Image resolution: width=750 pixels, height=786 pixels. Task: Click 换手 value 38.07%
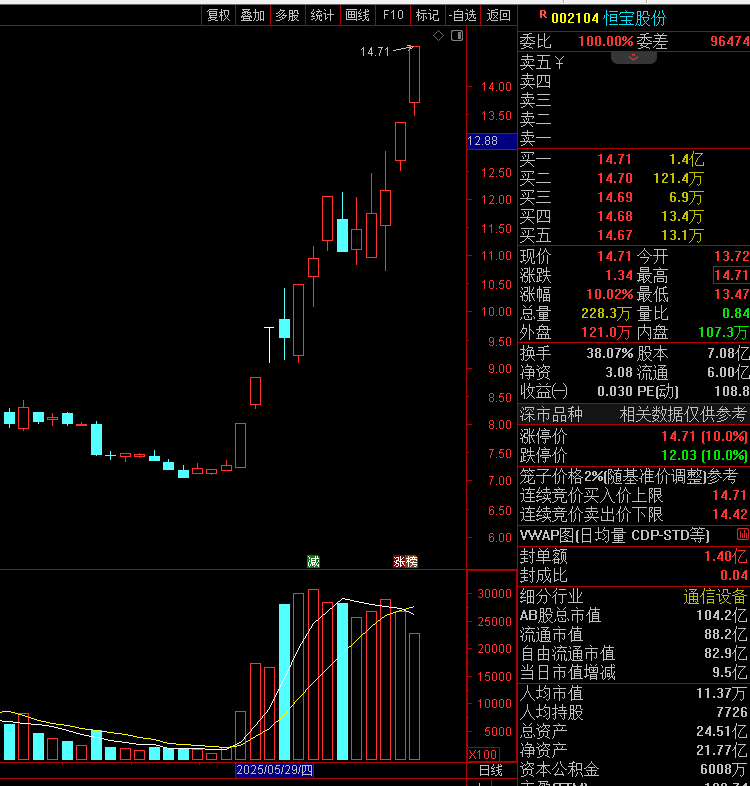(610, 353)
